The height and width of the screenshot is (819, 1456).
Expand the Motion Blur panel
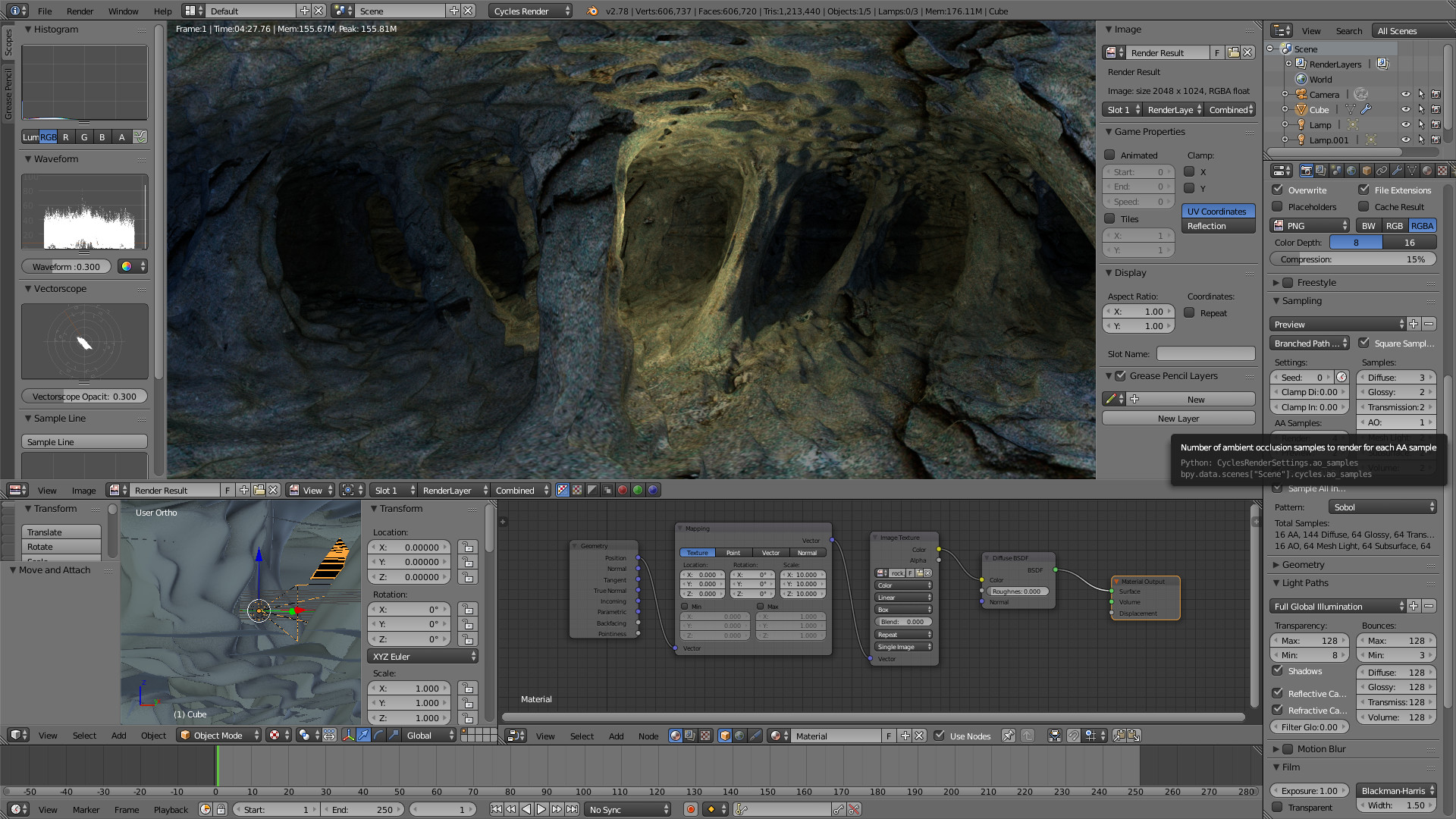click(x=1276, y=748)
